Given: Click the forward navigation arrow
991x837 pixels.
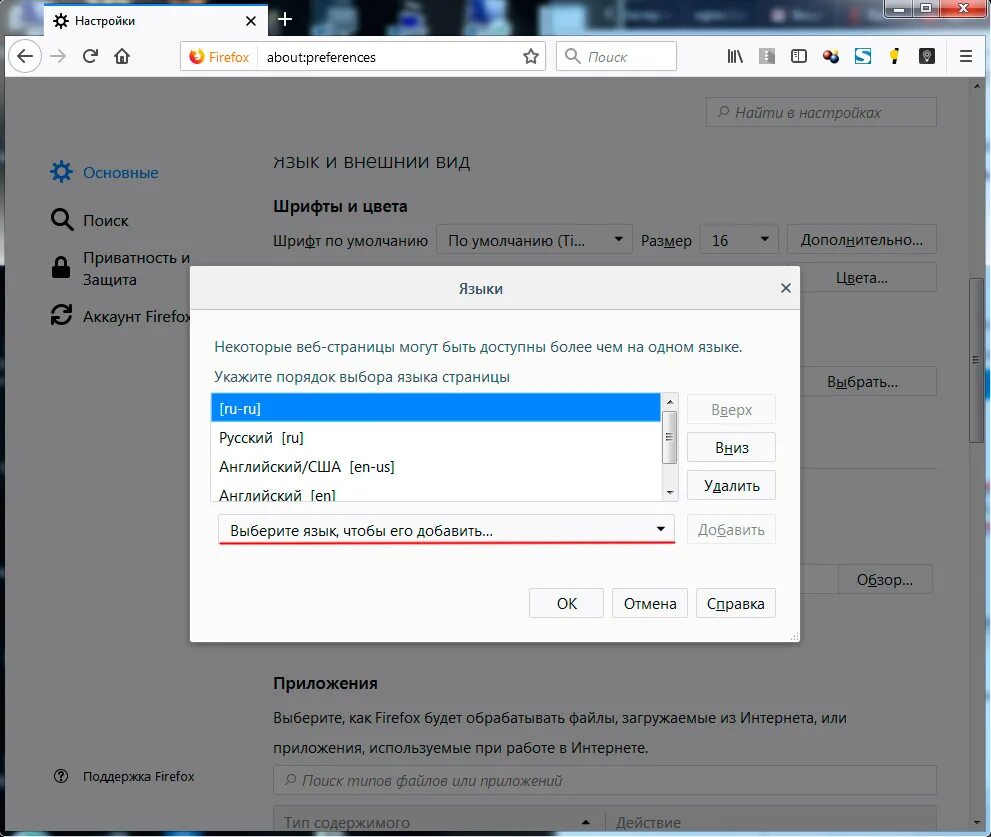Looking at the screenshot, I should pos(58,56).
